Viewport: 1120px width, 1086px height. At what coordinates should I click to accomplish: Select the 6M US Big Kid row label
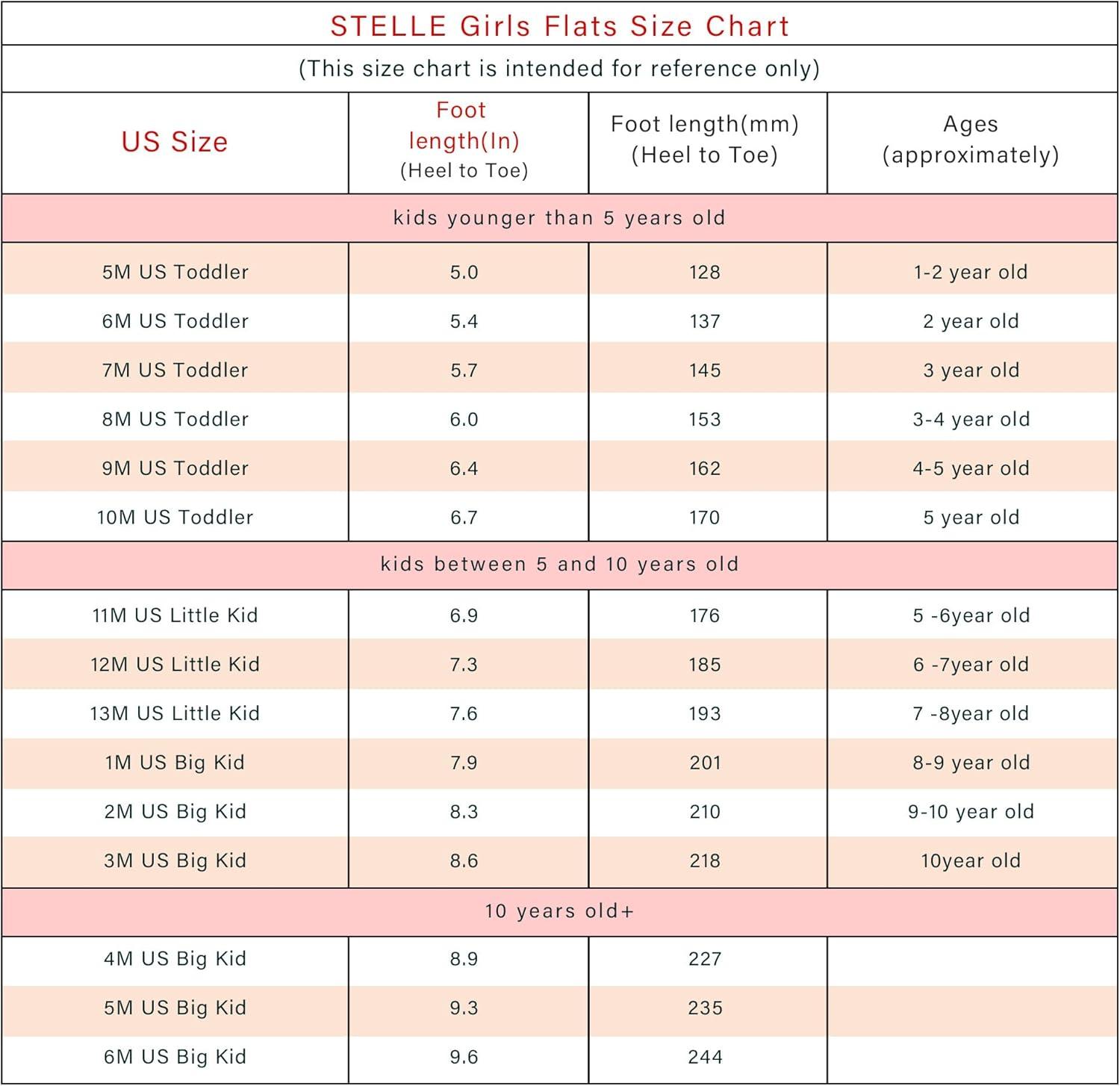click(x=175, y=1057)
